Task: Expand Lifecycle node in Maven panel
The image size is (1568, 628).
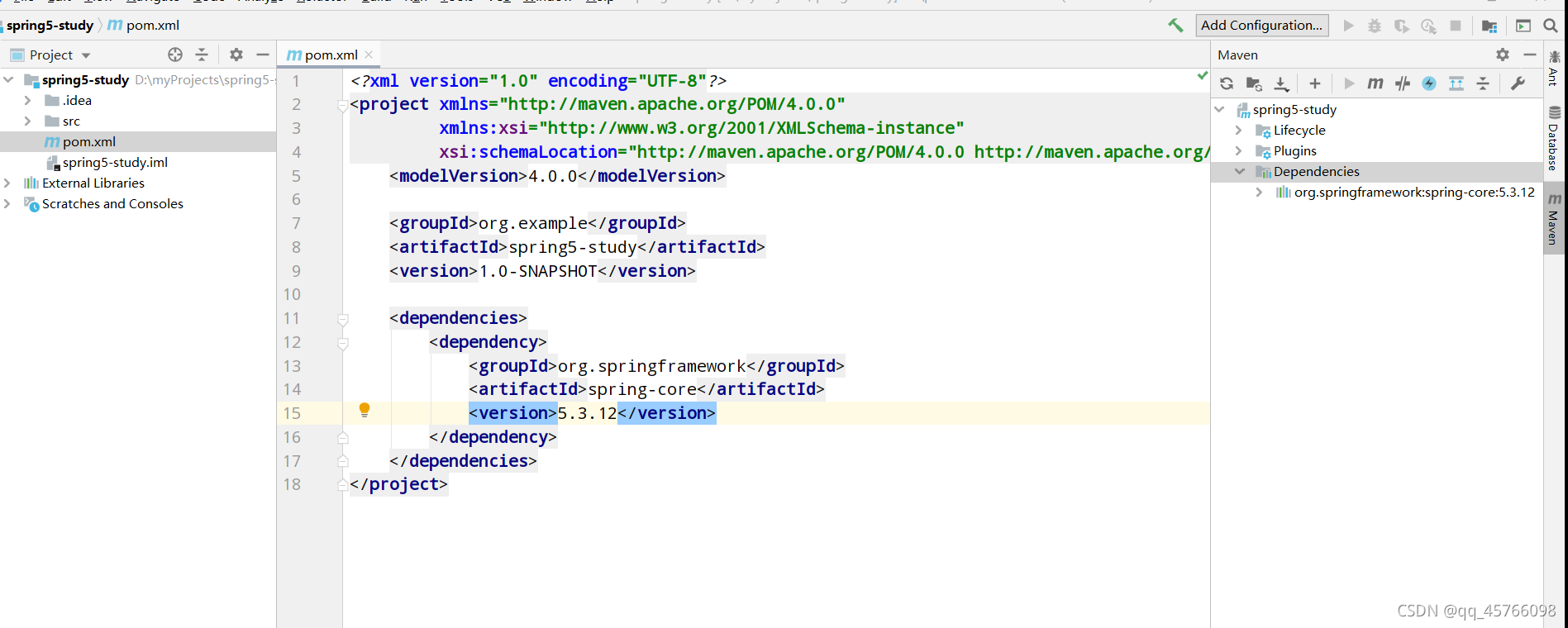Action: pos(1239,130)
